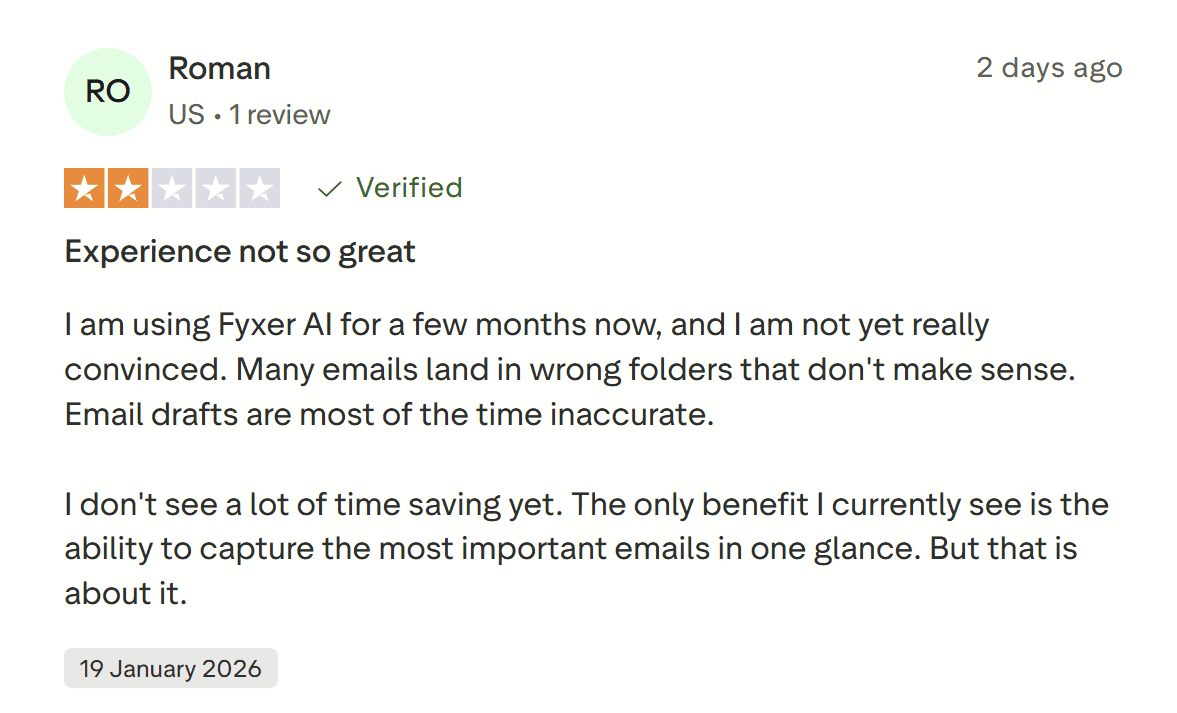Click the bullet separator after US

coord(217,116)
